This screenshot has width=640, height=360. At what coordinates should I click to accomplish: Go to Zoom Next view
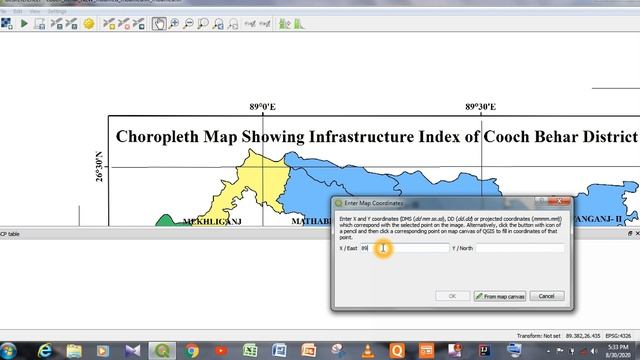tap(233, 24)
